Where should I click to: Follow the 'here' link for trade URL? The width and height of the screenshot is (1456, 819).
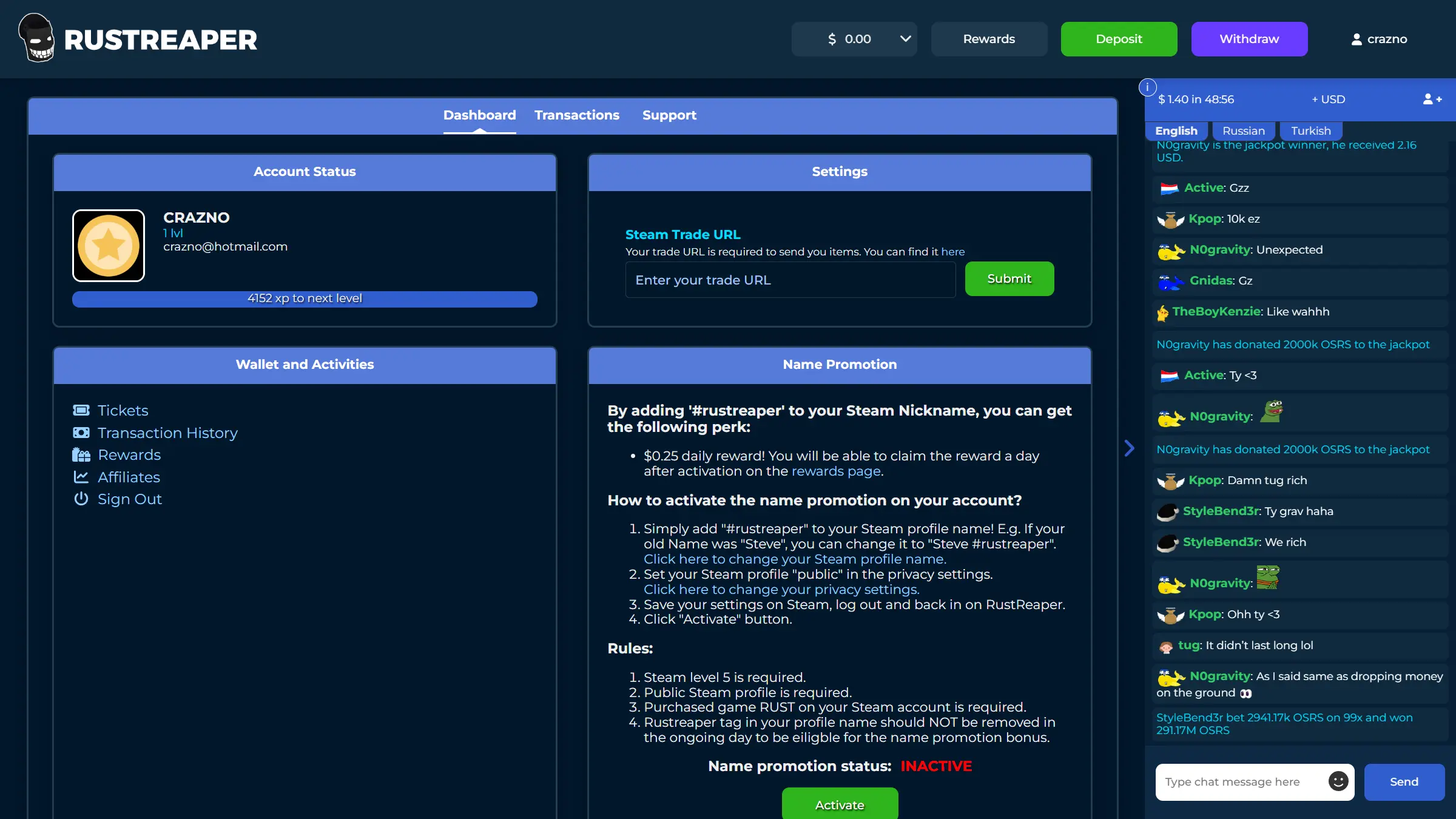coord(952,252)
